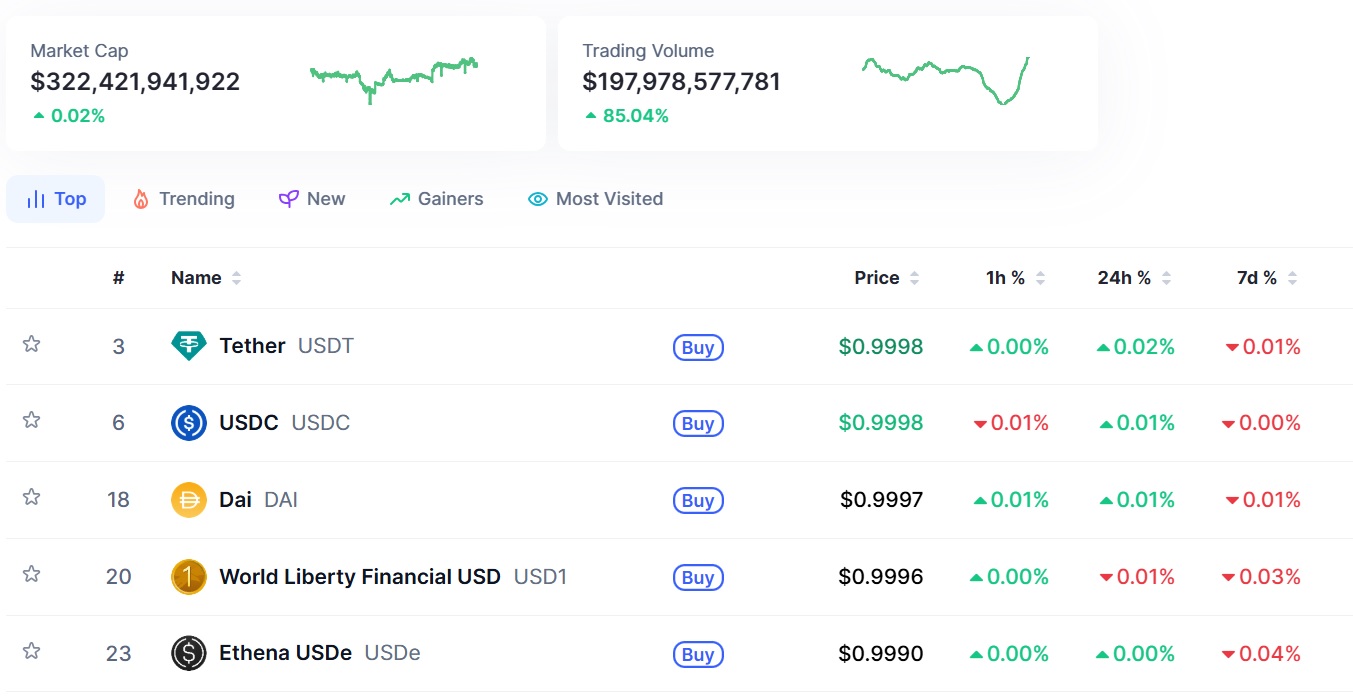
Task: Click the sprout icon next to New
Action: pos(288,199)
